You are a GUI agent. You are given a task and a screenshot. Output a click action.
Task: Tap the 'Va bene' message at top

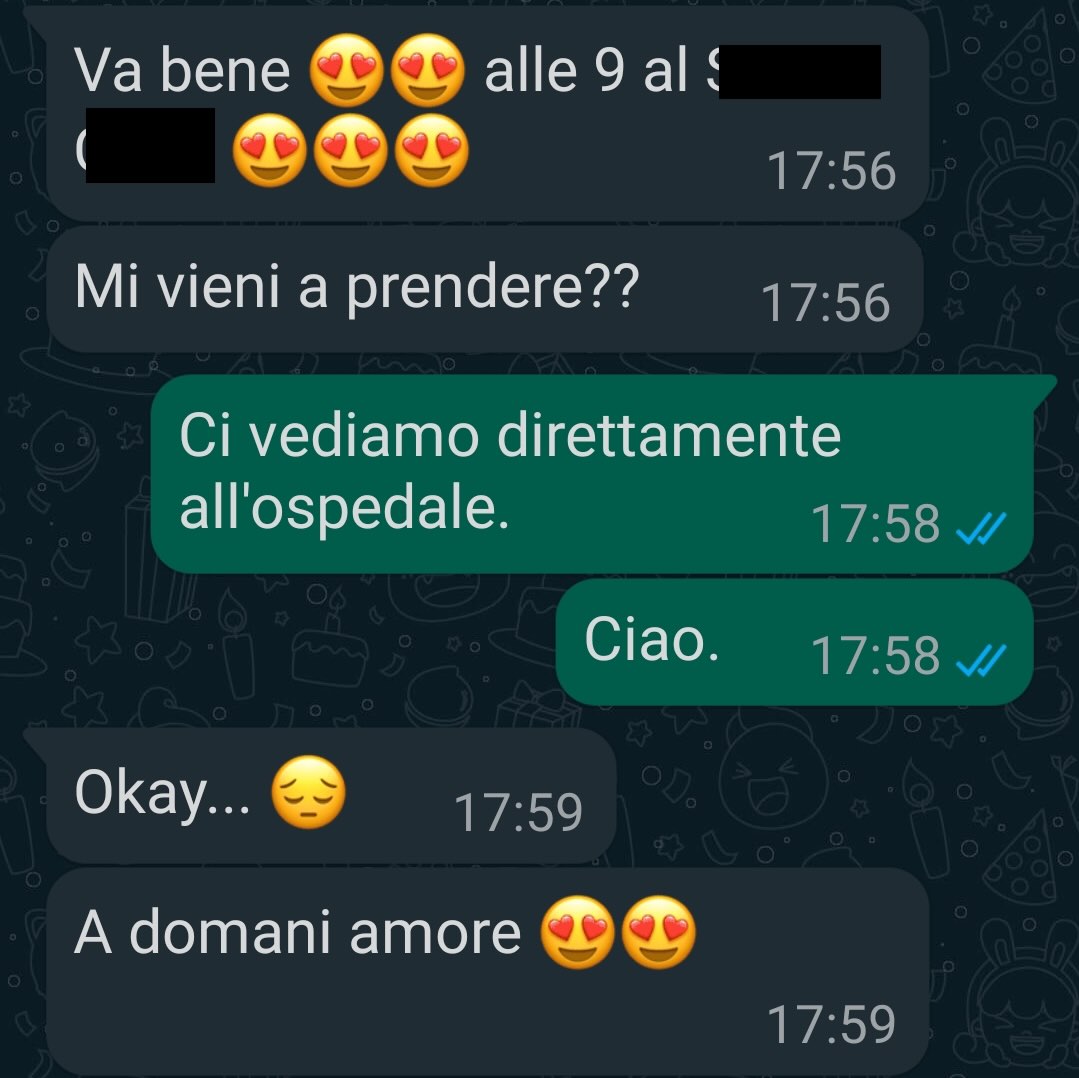tap(487, 114)
